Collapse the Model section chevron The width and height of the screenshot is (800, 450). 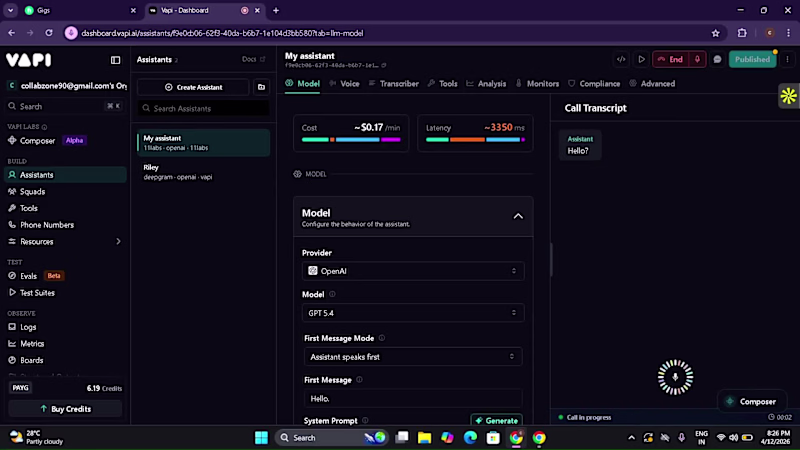pyautogui.click(x=518, y=216)
